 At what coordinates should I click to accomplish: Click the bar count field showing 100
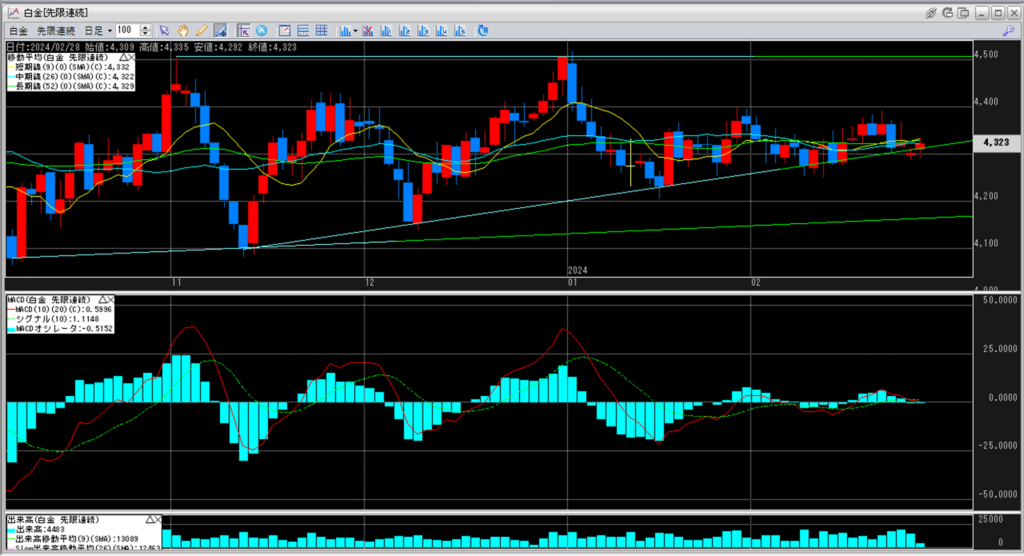point(127,31)
